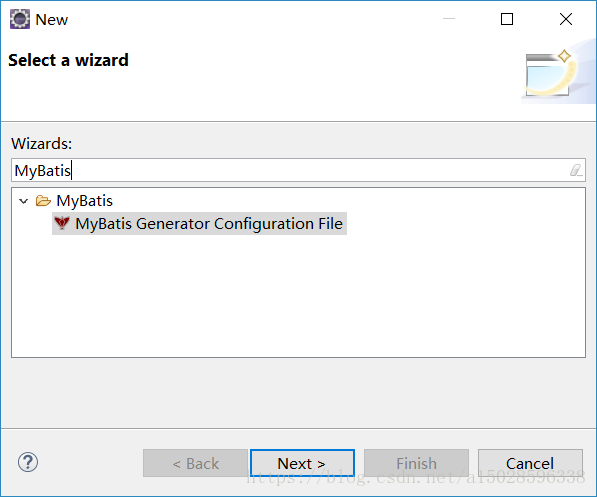Minimize the New dialog window
597x497 pixels.
click(x=449, y=19)
